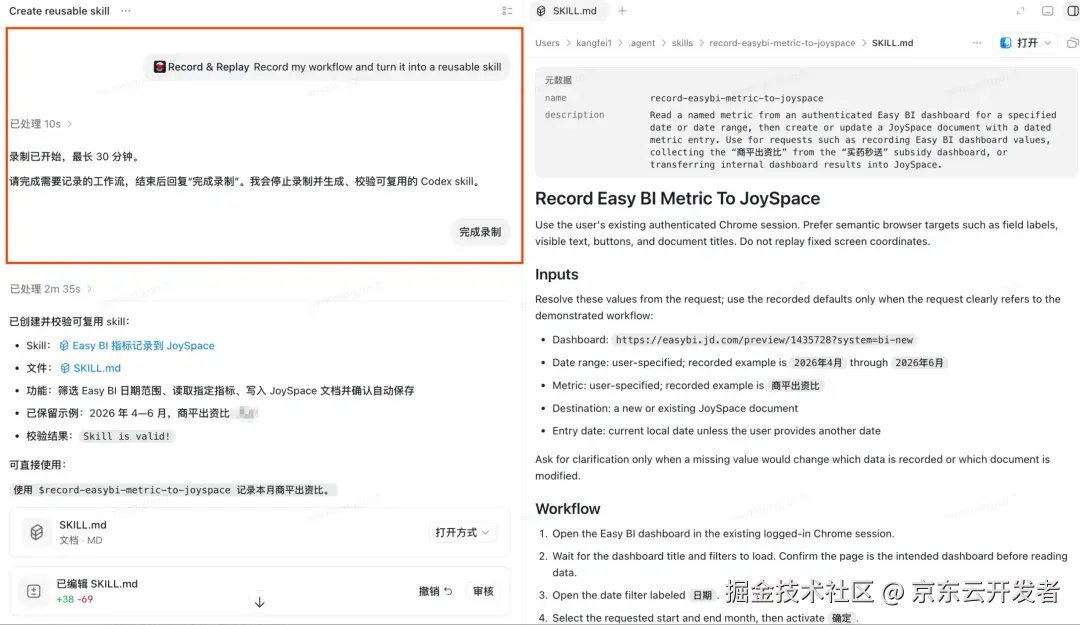Click the 2026年6月 date code chip
The width and height of the screenshot is (1080, 625).
pos(919,362)
